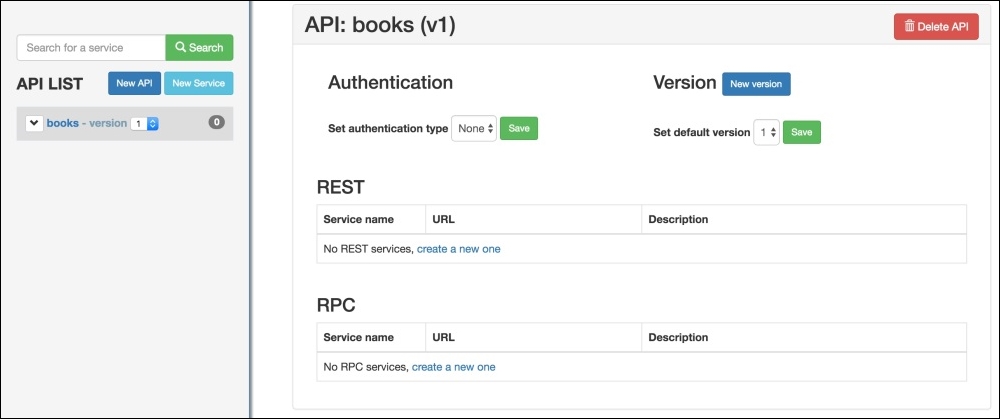The image size is (1000, 419).
Task: Type in the Search for a service field
Action: 91,48
